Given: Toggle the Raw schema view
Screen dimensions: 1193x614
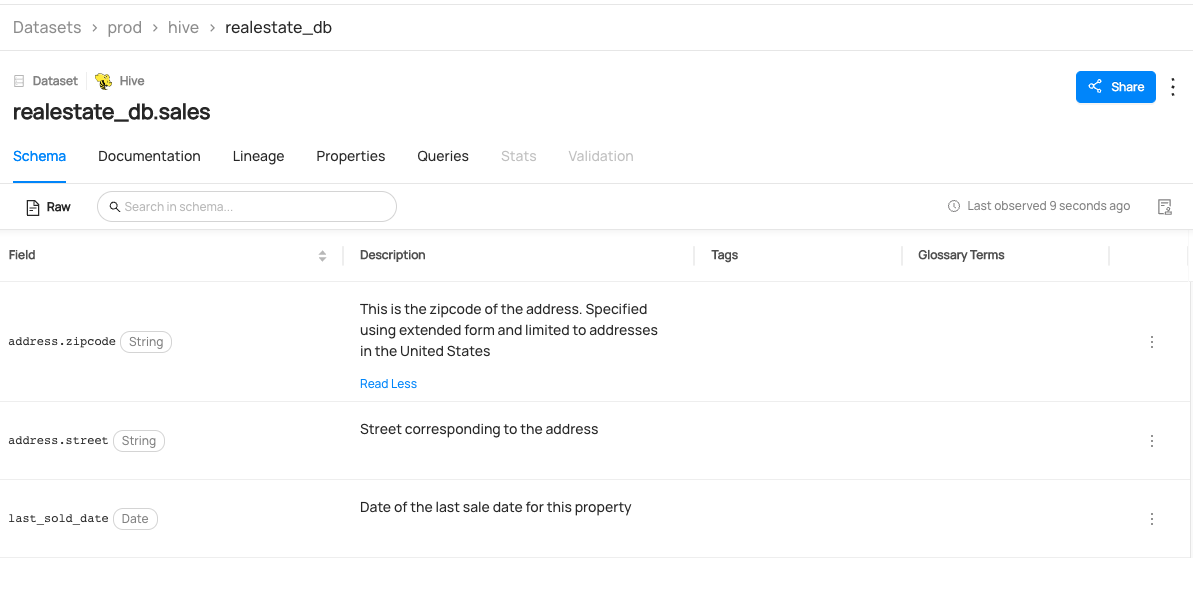Looking at the screenshot, I should (47, 206).
